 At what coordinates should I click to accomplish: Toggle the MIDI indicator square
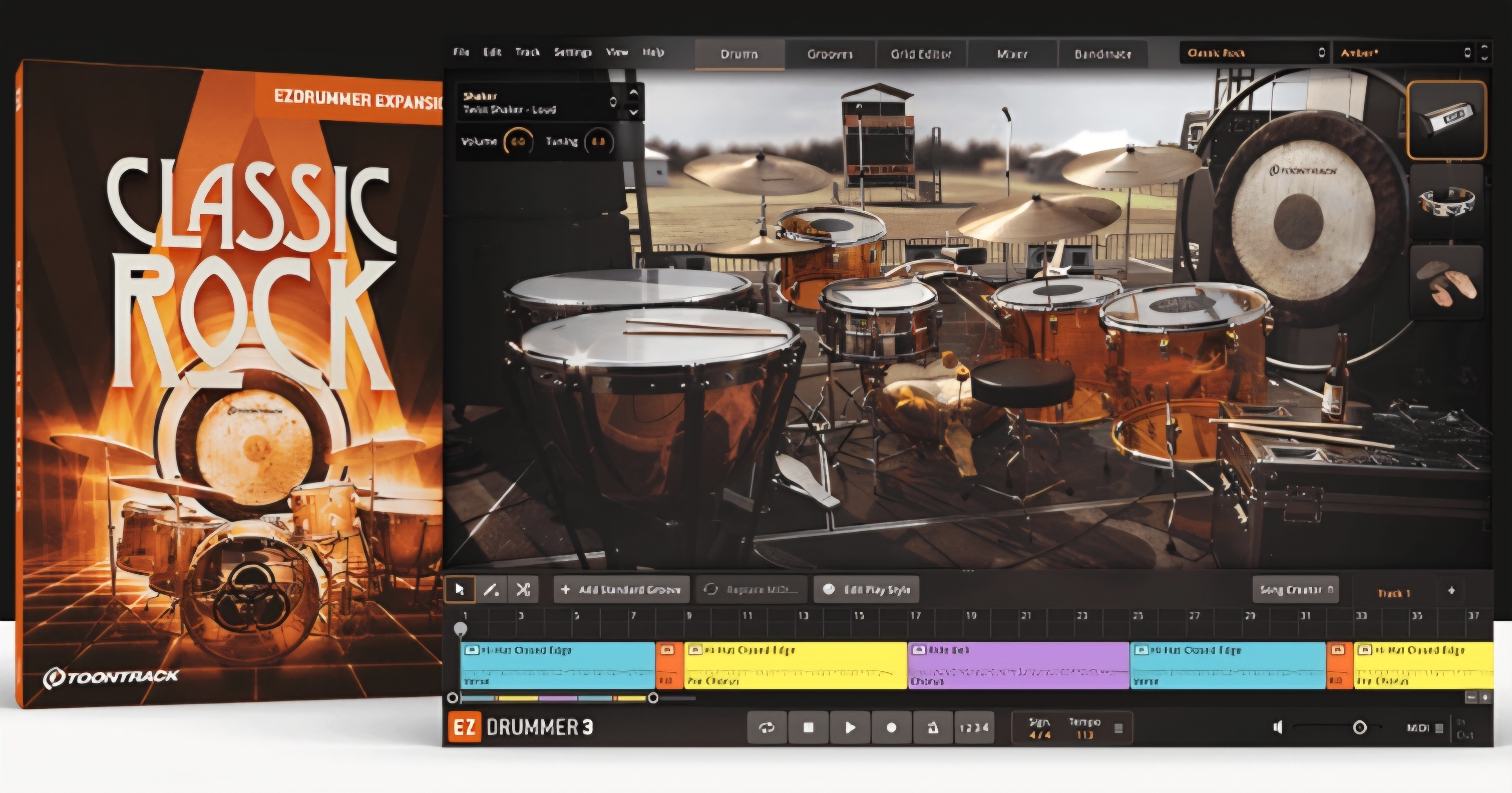coord(1438,728)
